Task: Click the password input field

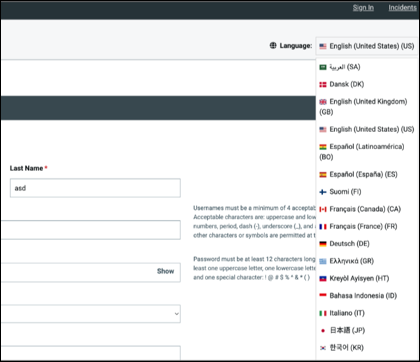Action: tap(91, 272)
